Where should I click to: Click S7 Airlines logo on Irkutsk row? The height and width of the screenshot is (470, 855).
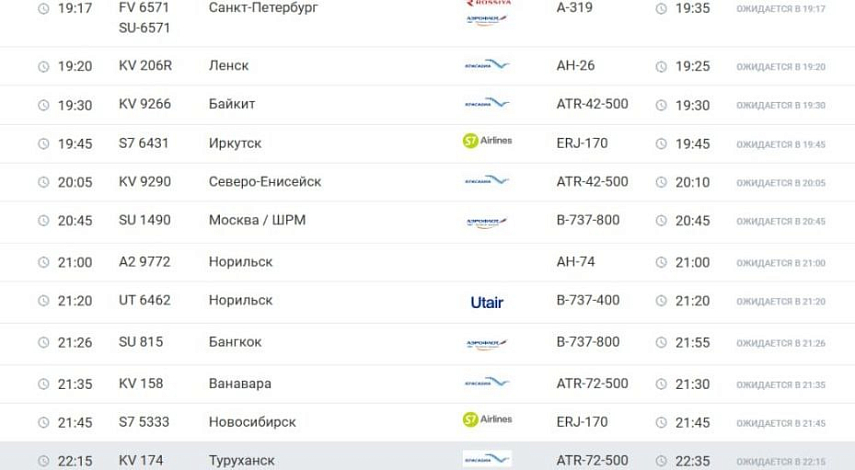pyautogui.click(x=487, y=141)
